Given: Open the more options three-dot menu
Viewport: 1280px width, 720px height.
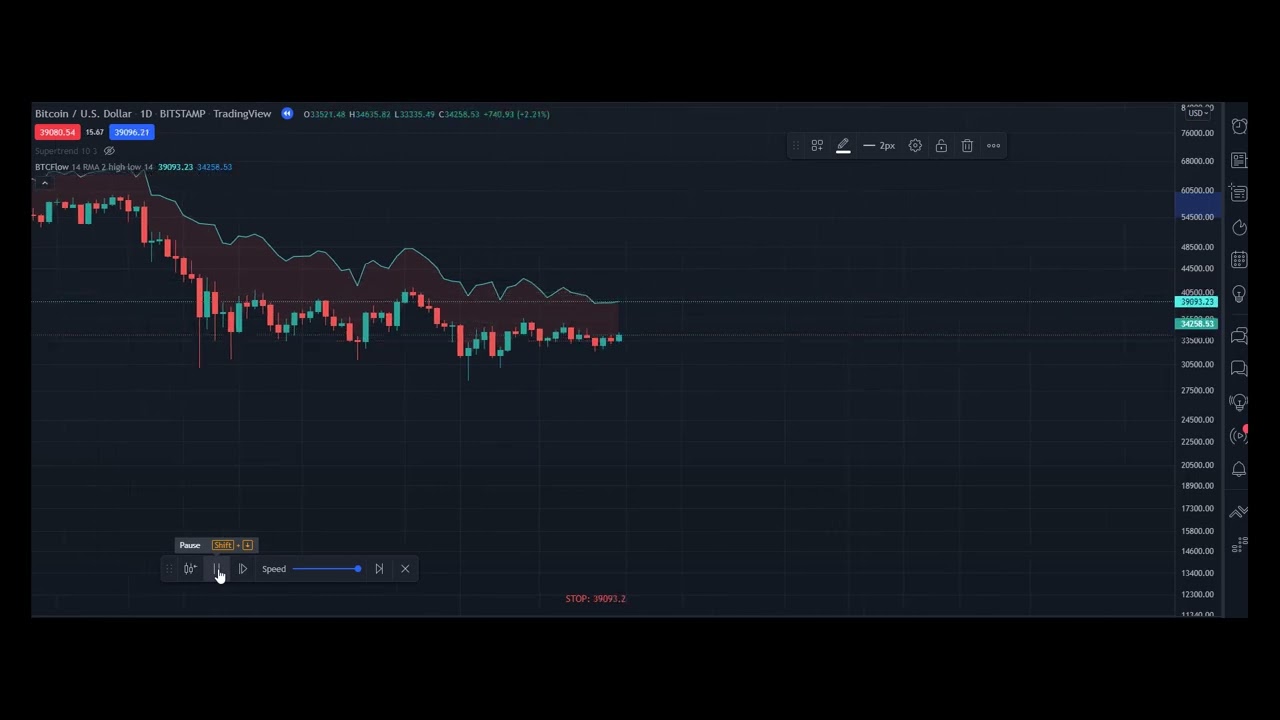Looking at the screenshot, I should 993,146.
